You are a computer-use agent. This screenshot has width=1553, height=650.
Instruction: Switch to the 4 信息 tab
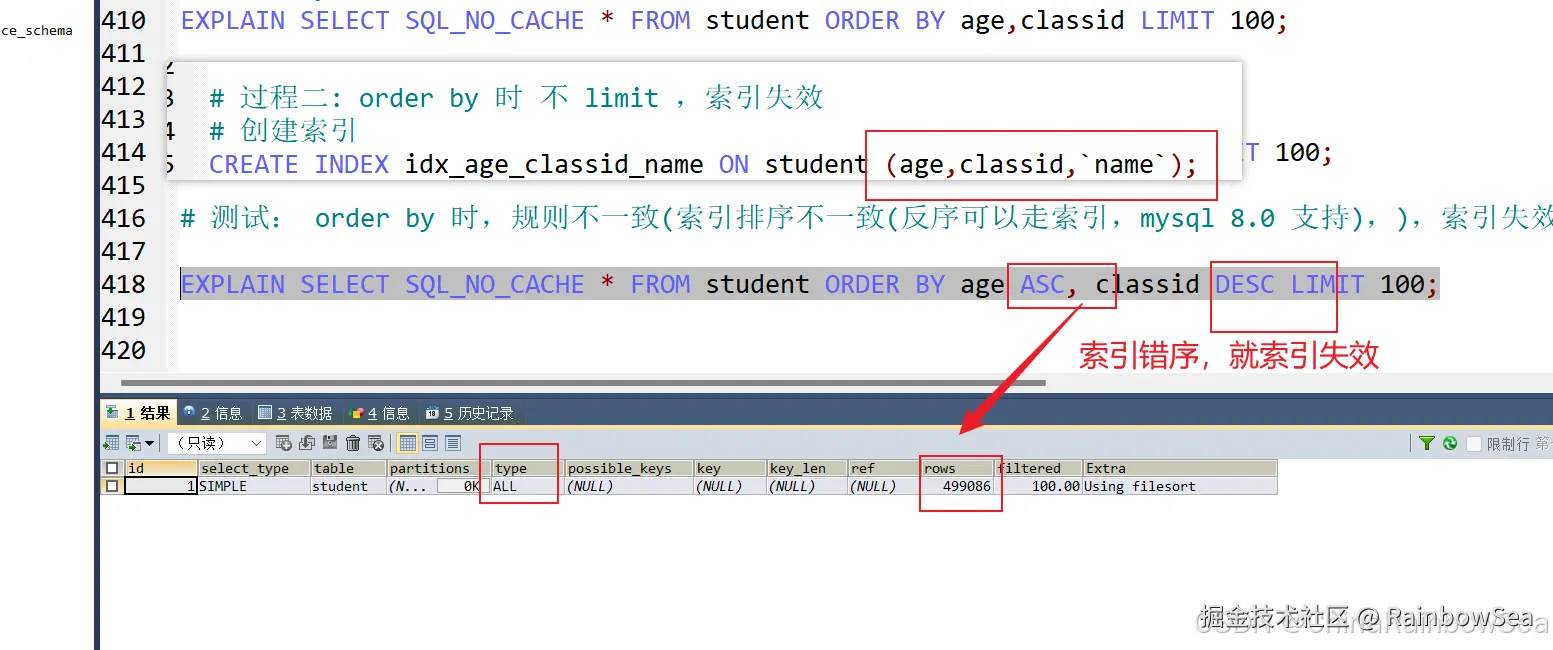(x=380, y=412)
